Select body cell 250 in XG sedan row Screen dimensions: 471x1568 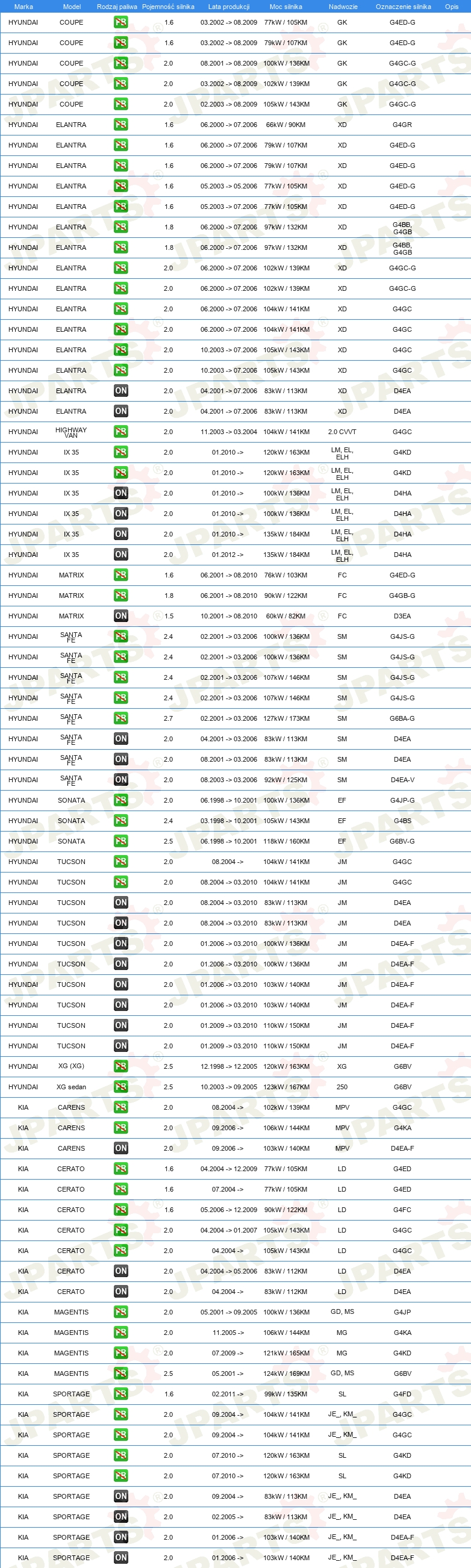coord(342,1086)
